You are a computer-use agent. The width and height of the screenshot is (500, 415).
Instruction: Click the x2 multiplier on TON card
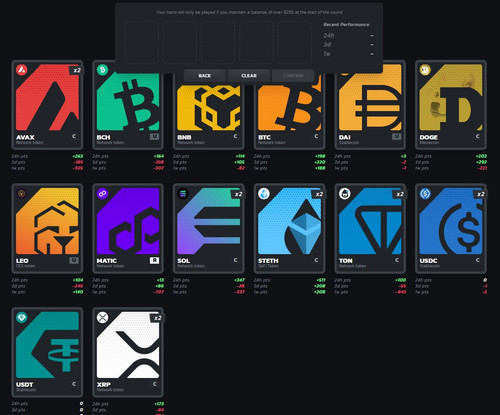click(x=400, y=194)
